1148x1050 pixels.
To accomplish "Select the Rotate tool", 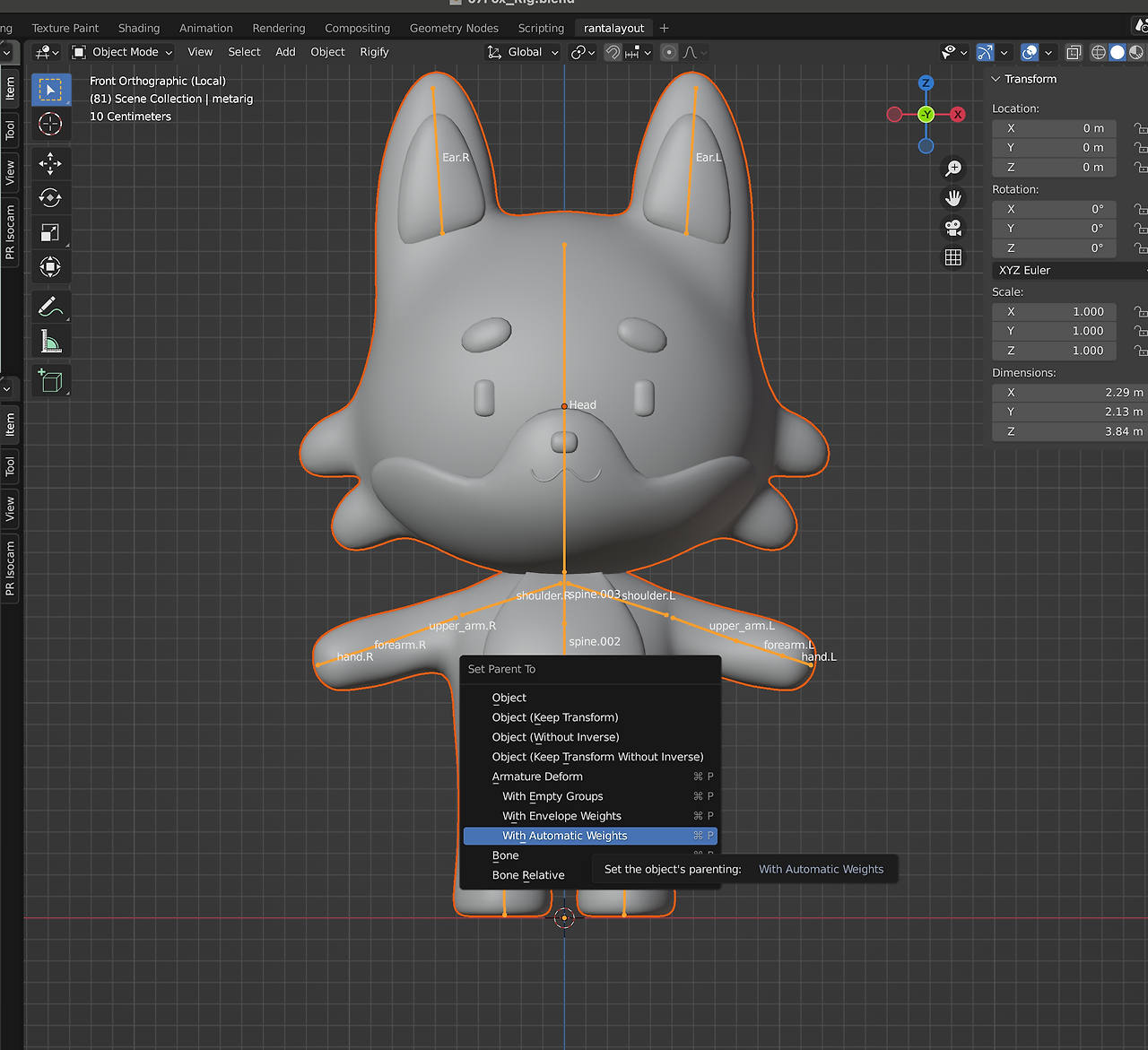I will 50,198.
